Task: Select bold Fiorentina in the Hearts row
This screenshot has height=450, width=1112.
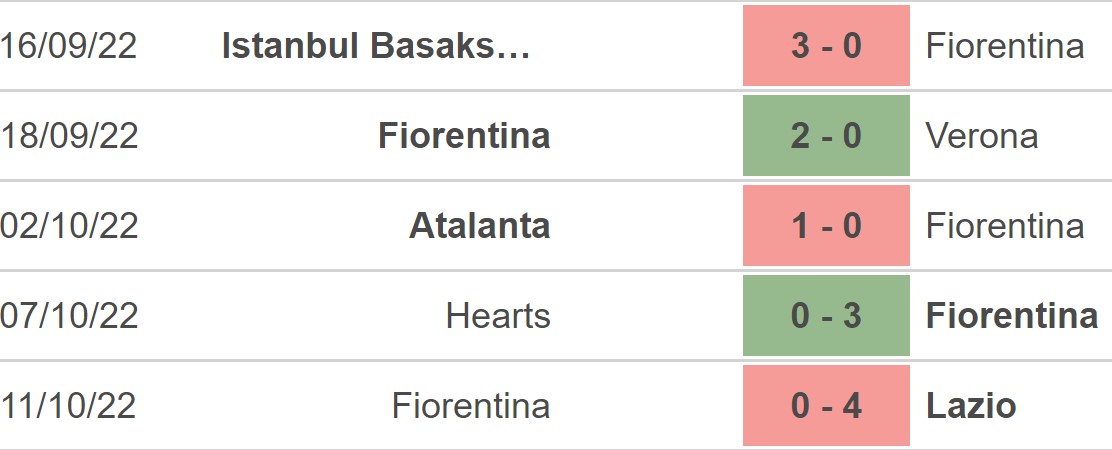Action: (x=1012, y=316)
